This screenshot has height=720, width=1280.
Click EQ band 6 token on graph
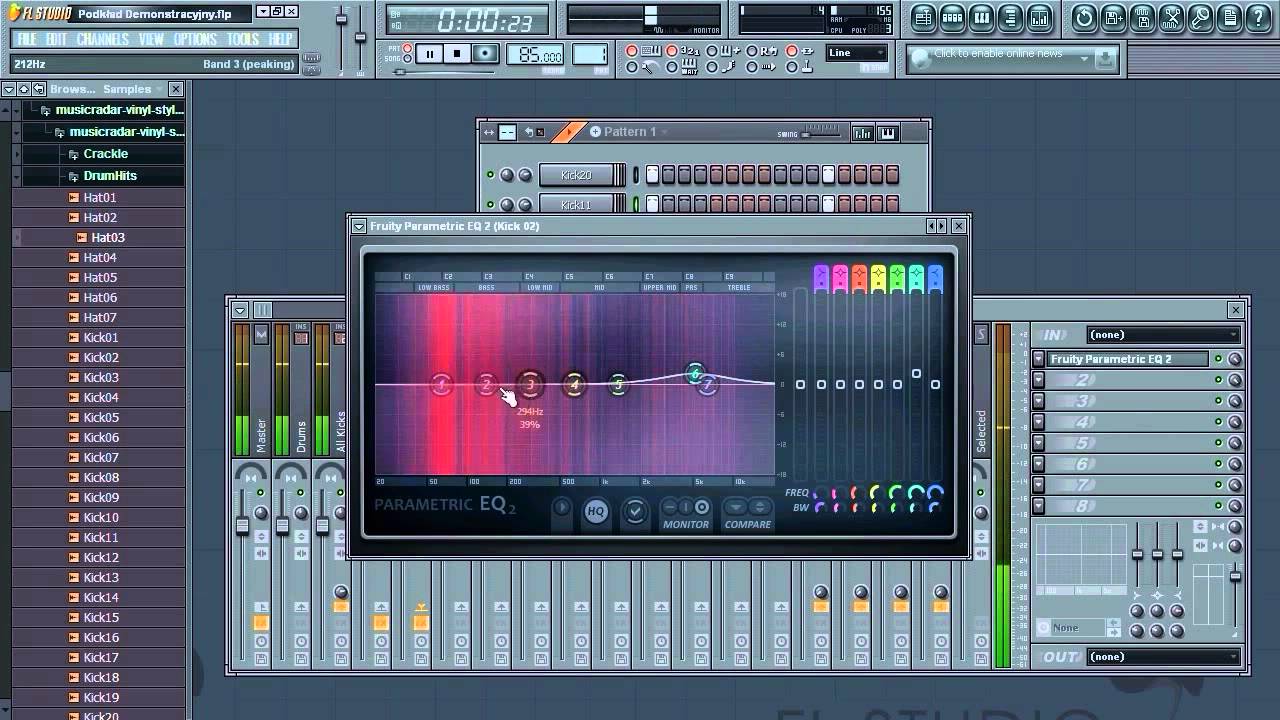pyautogui.click(x=695, y=374)
